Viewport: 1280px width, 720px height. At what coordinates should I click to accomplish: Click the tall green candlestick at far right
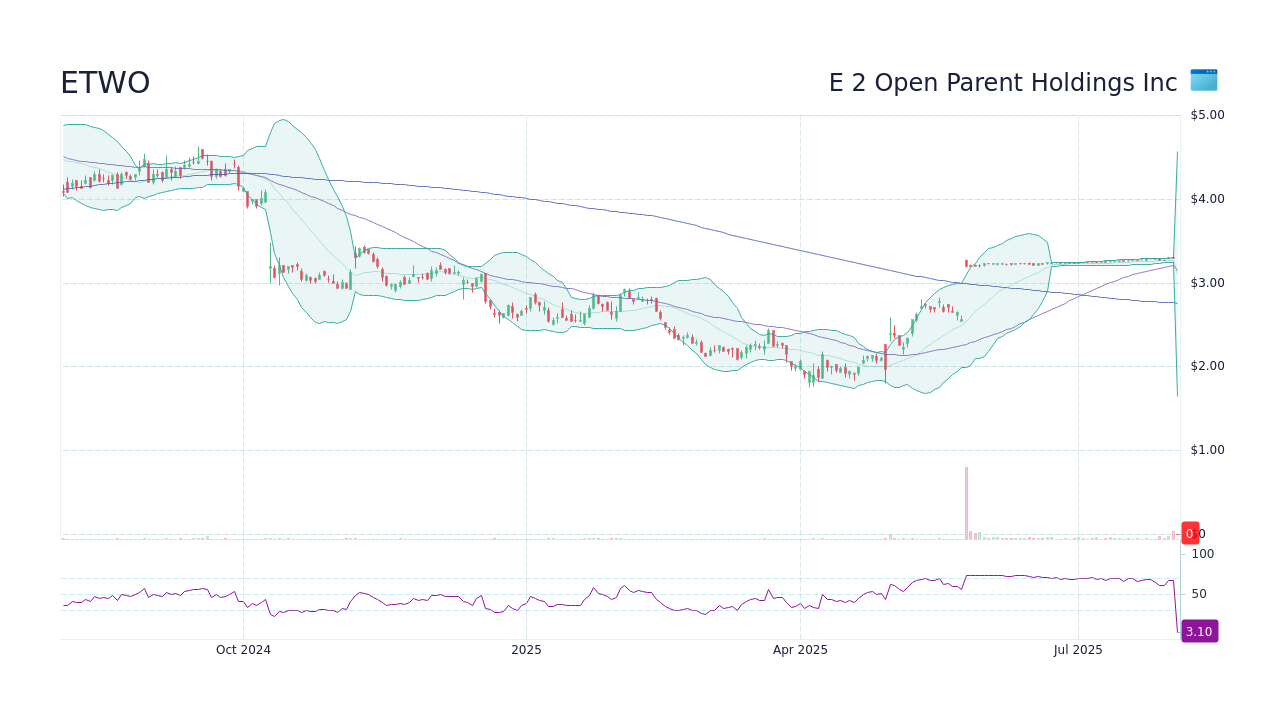pos(1176,280)
